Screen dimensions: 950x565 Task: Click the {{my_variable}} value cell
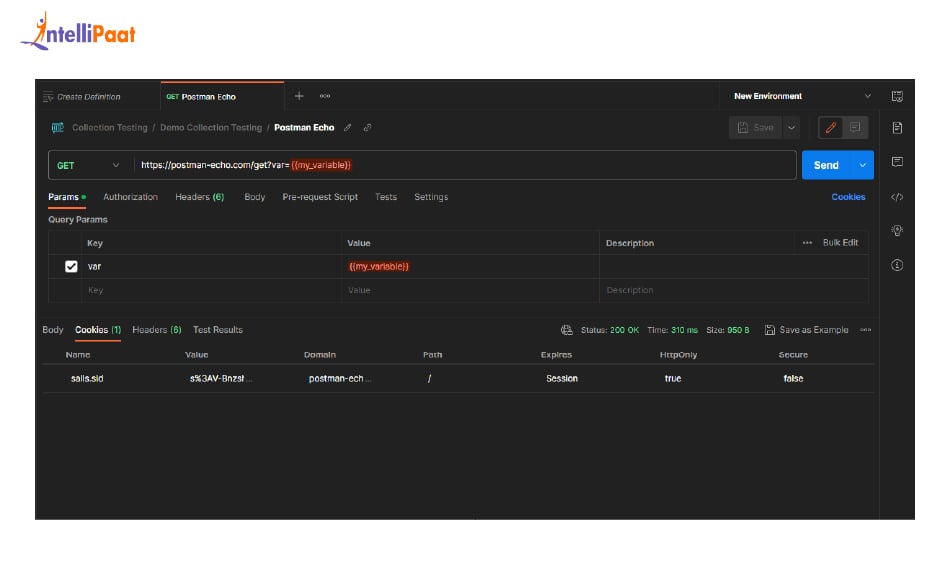tap(470, 266)
